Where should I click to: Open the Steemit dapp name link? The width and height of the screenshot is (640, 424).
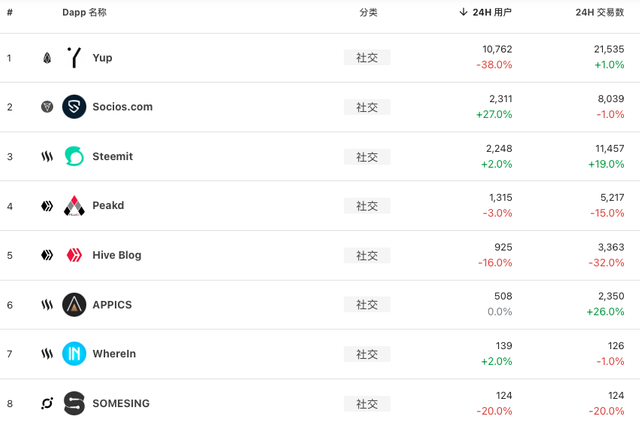[x=113, y=156]
